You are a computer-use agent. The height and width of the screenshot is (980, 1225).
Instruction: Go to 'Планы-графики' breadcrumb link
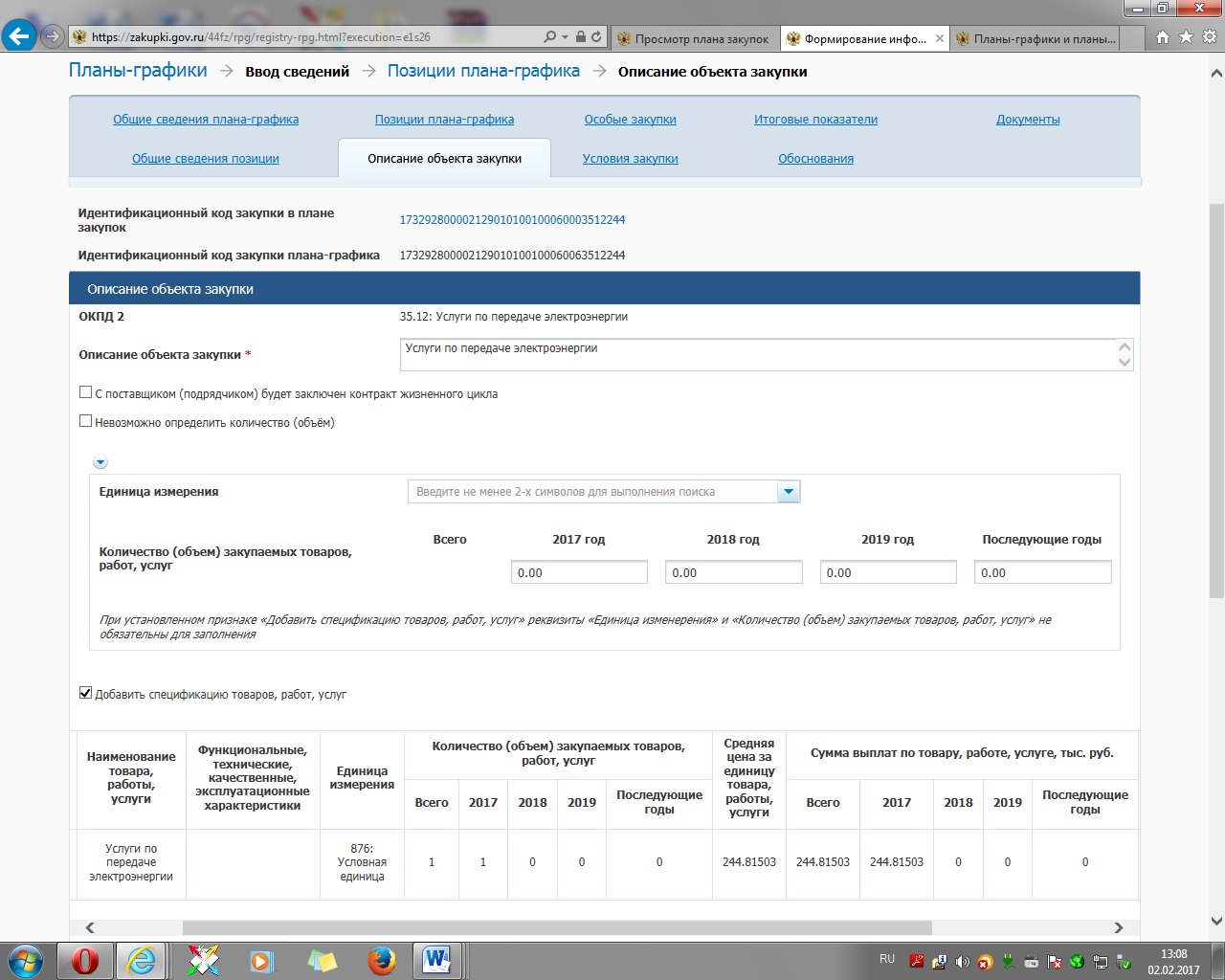(x=138, y=71)
